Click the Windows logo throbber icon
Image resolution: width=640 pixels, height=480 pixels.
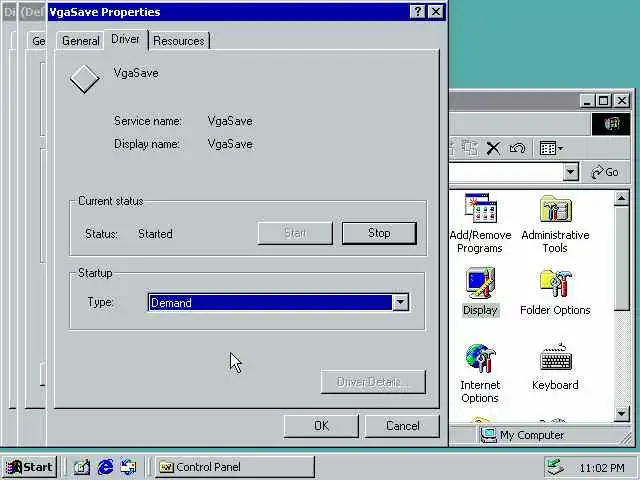point(611,124)
